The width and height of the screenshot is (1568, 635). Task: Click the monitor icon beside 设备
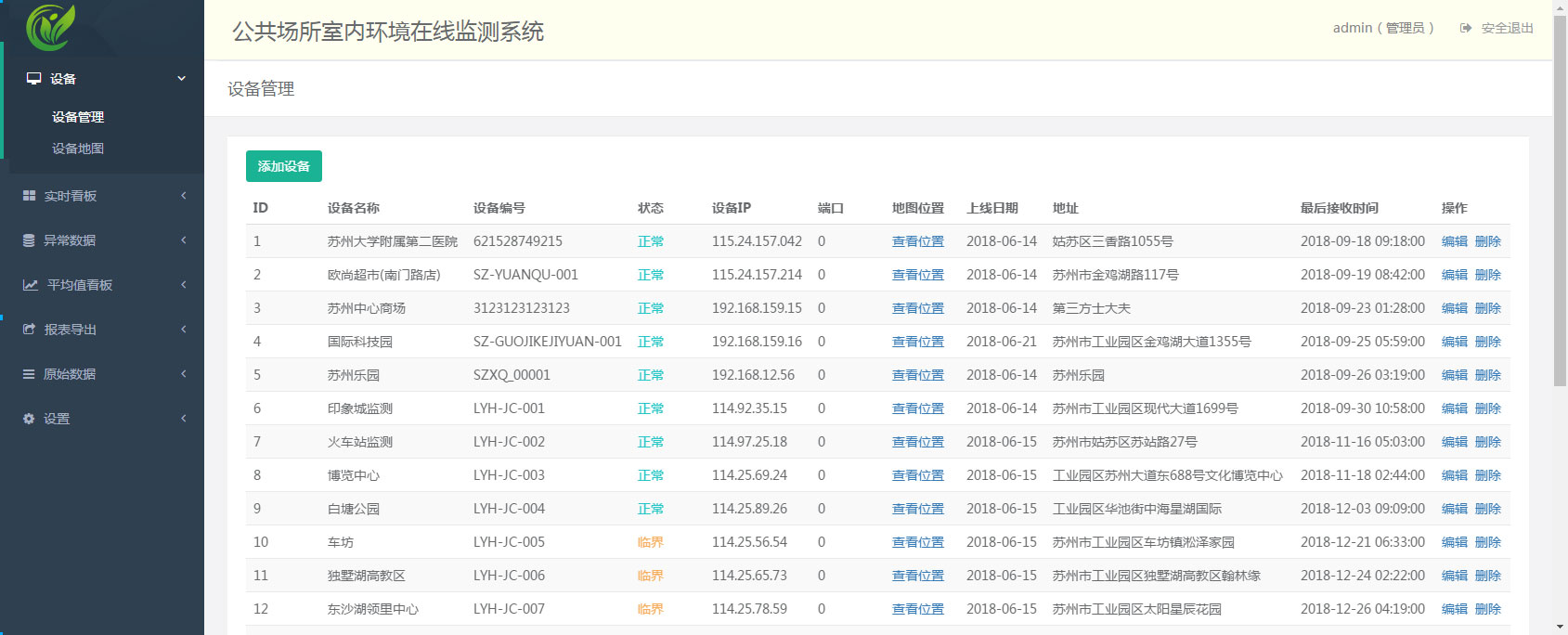pos(33,79)
